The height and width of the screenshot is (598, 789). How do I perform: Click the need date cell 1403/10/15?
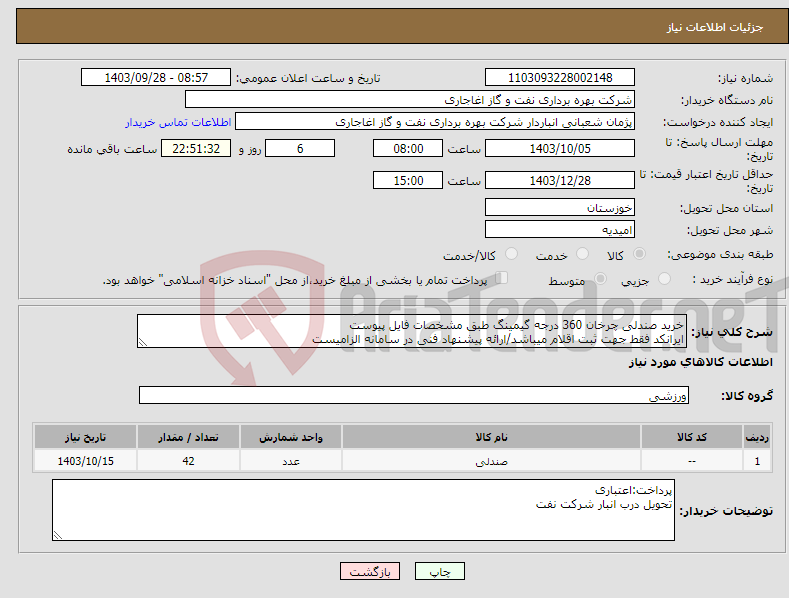[x=86, y=461]
